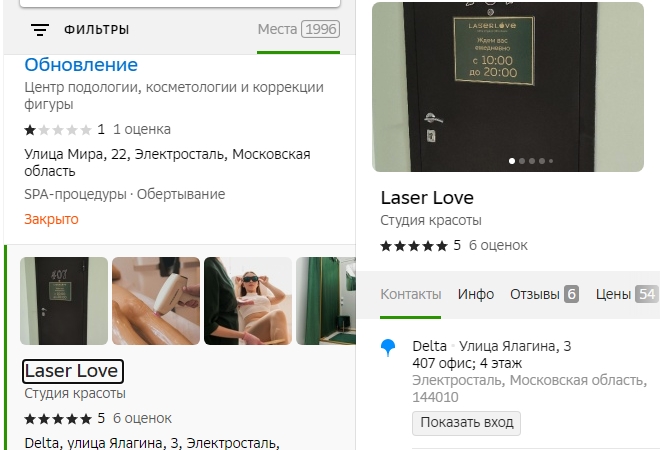Select the third photo carousel dot

(532, 161)
